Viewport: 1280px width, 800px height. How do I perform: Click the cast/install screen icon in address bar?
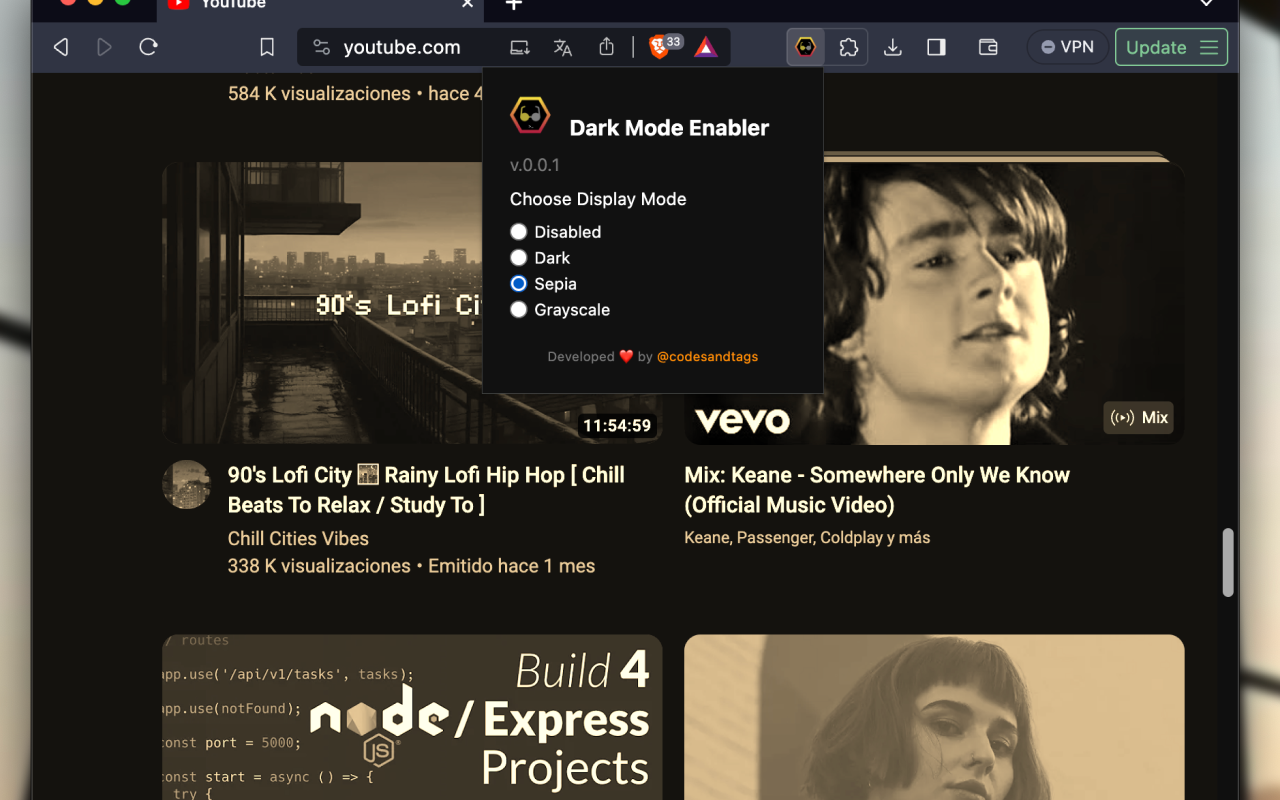coord(520,47)
